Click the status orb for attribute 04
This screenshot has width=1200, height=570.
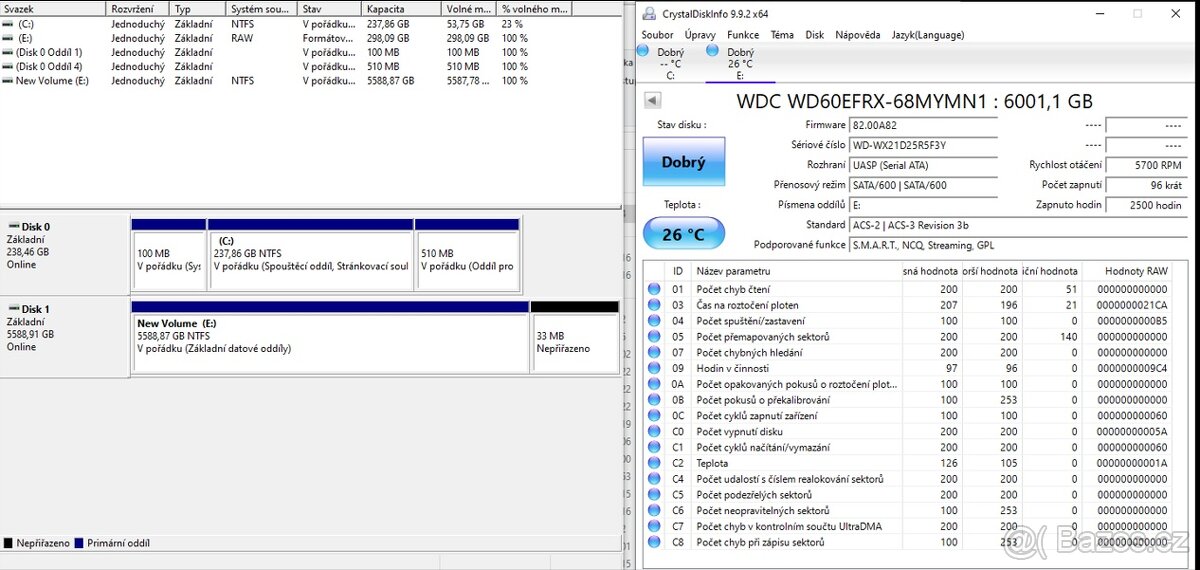point(654,321)
